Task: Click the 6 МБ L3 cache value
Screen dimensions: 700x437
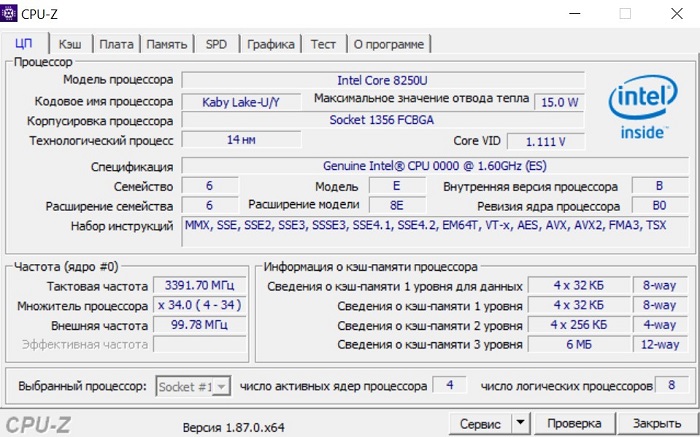Action: pyautogui.click(x=579, y=345)
